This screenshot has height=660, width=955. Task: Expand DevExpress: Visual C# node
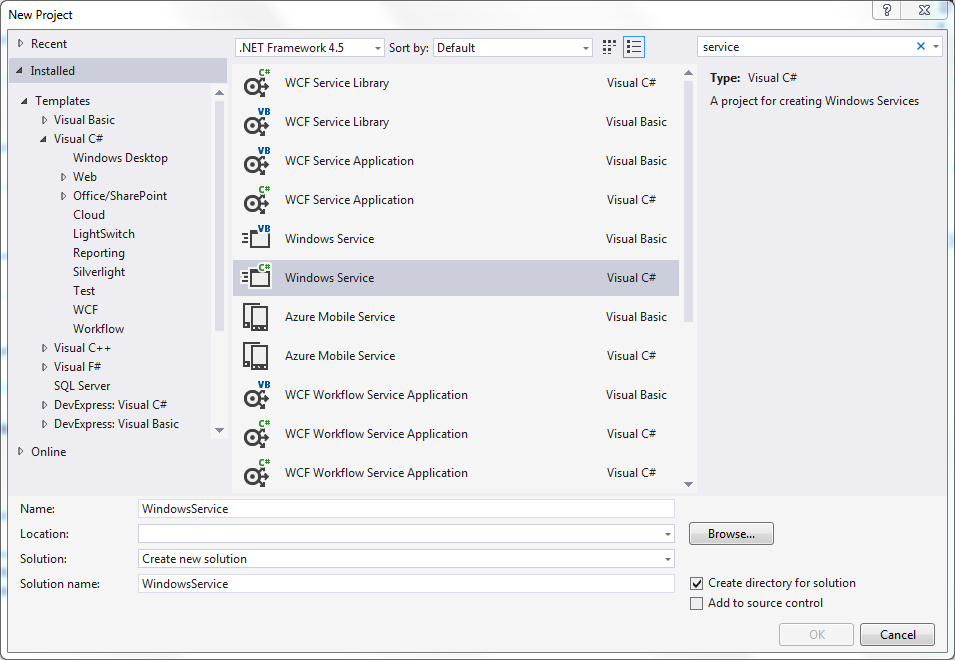(x=44, y=405)
